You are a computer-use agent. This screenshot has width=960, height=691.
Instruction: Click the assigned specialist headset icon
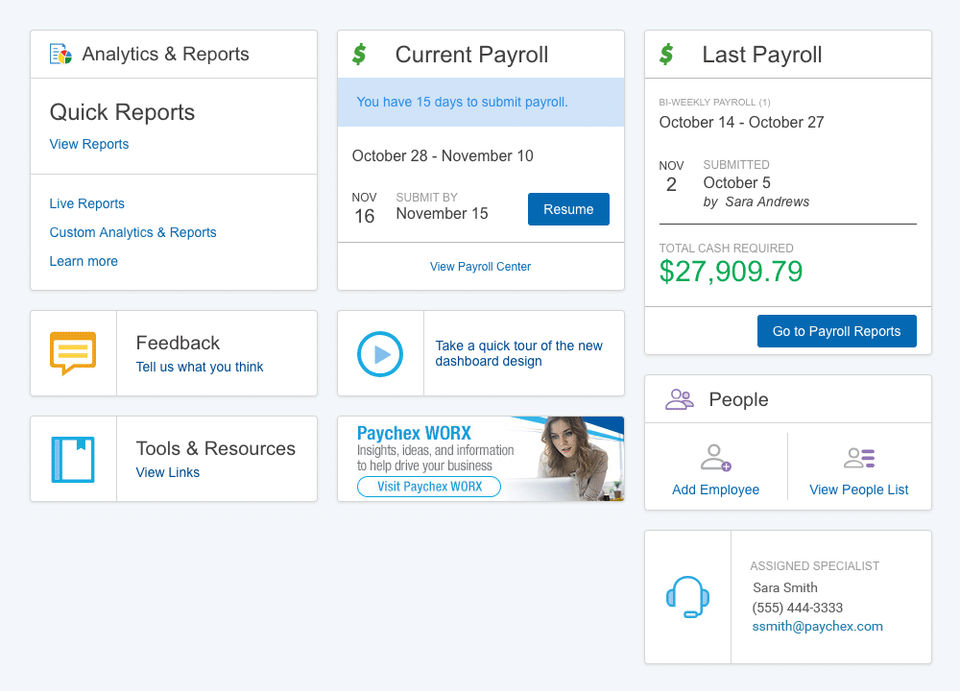pos(688,597)
